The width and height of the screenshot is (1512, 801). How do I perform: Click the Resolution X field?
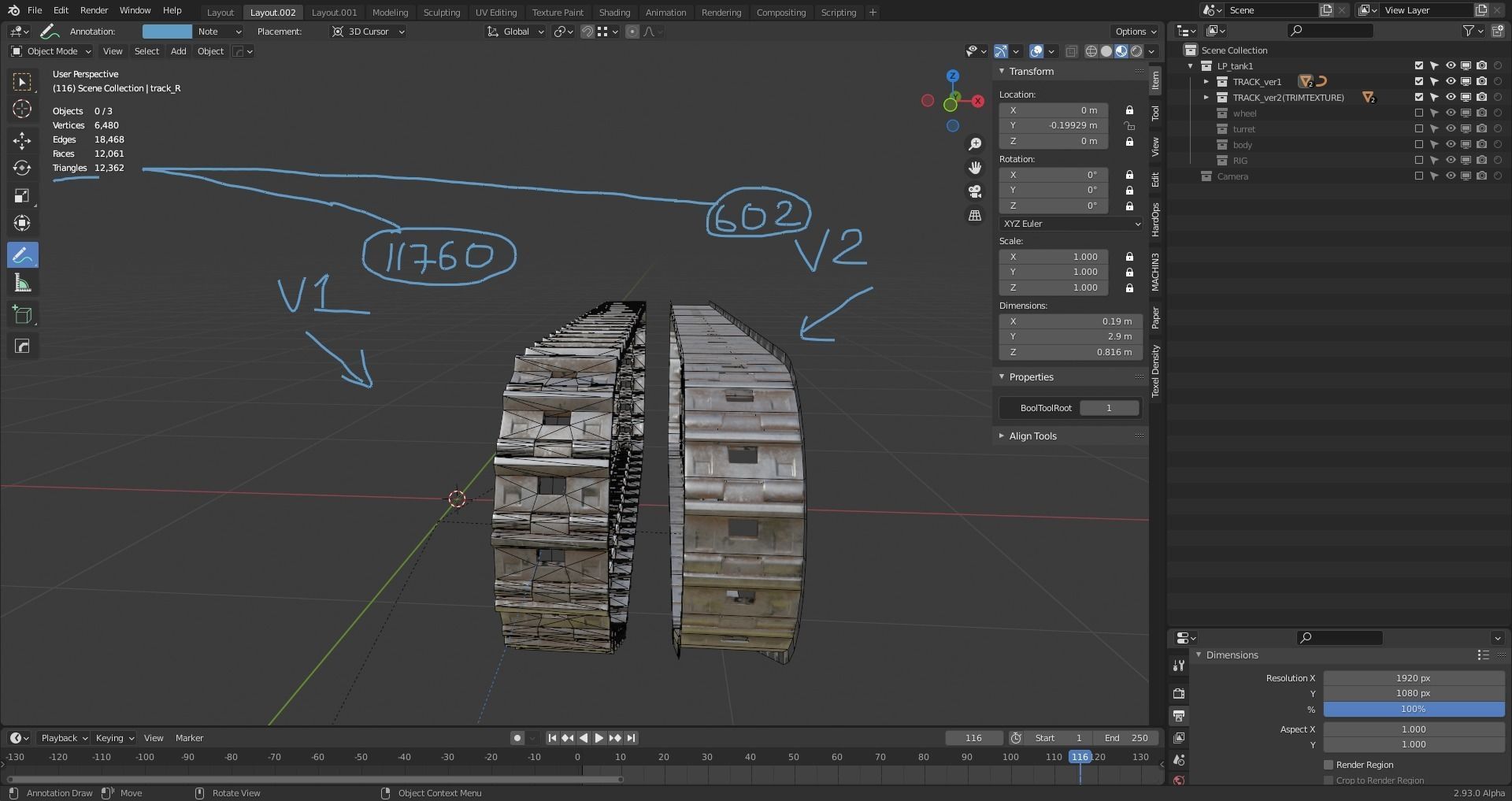click(1414, 678)
